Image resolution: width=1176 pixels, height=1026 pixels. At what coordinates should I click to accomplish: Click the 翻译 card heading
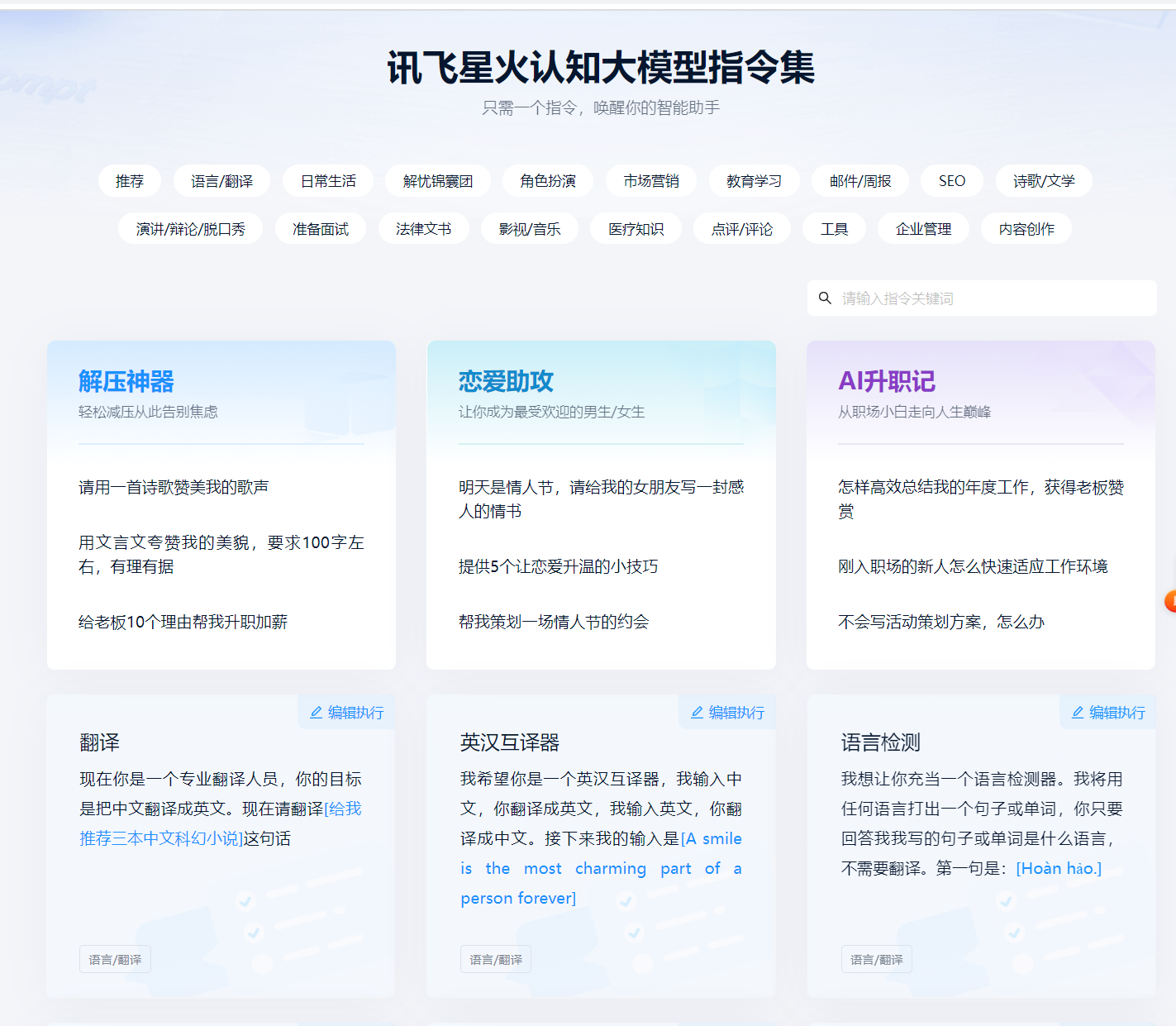click(99, 742)
